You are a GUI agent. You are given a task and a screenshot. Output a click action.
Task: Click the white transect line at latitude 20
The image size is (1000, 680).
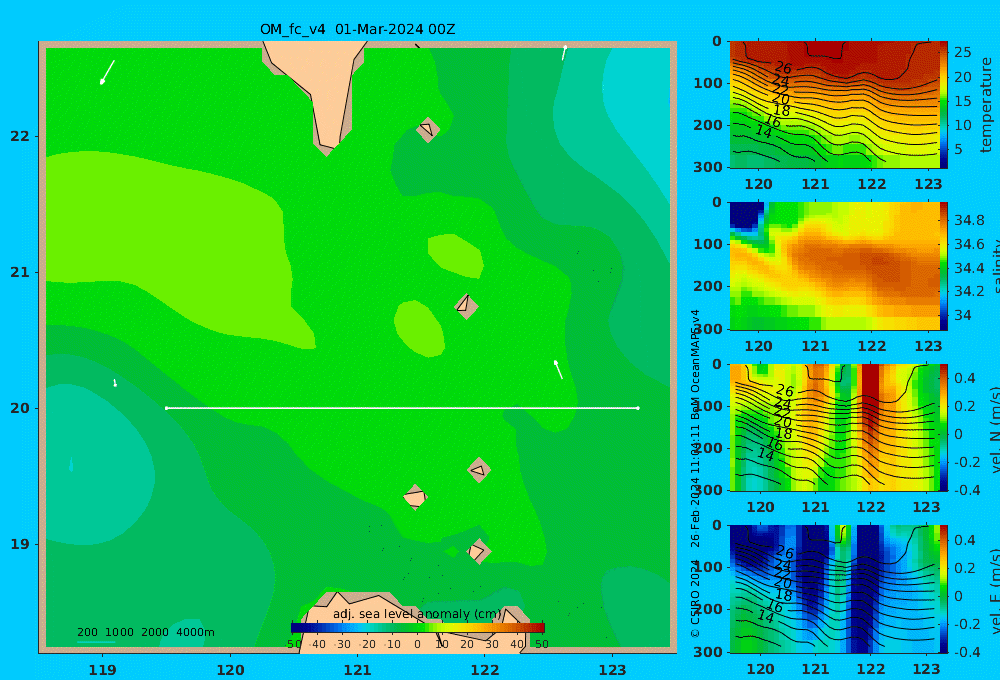(402, 408)
